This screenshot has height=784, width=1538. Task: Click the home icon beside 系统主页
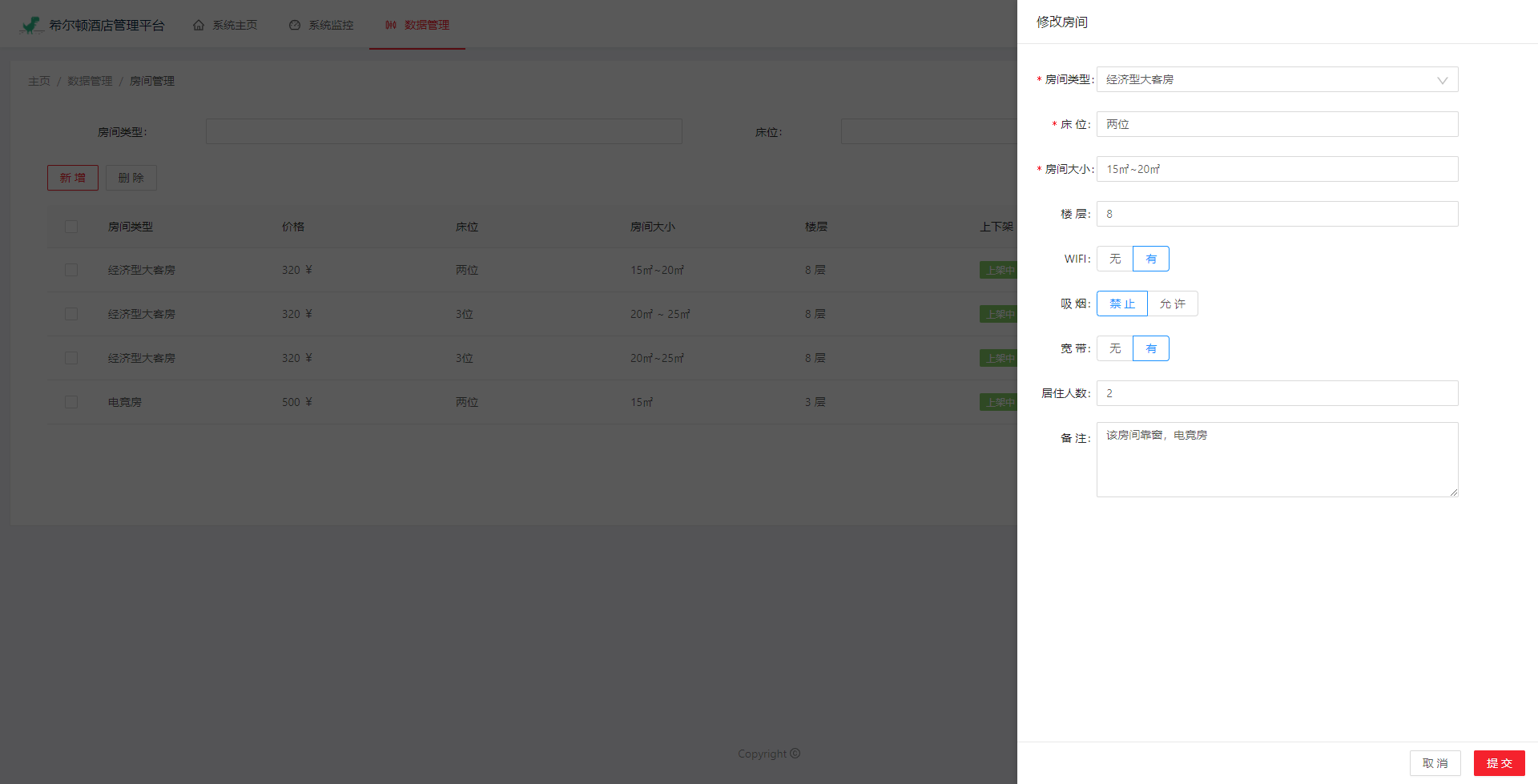[x=199, y=25]
